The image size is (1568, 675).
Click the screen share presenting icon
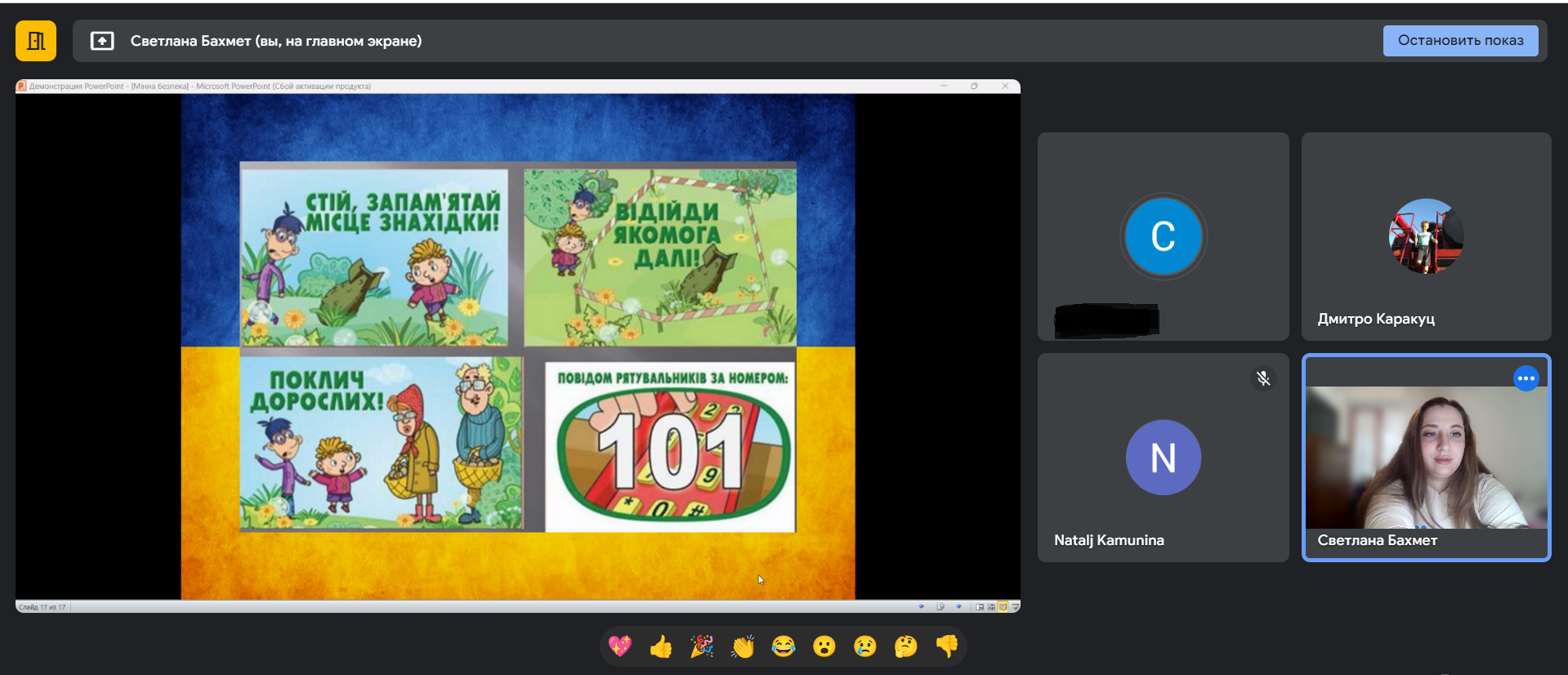tap(102, 41)
